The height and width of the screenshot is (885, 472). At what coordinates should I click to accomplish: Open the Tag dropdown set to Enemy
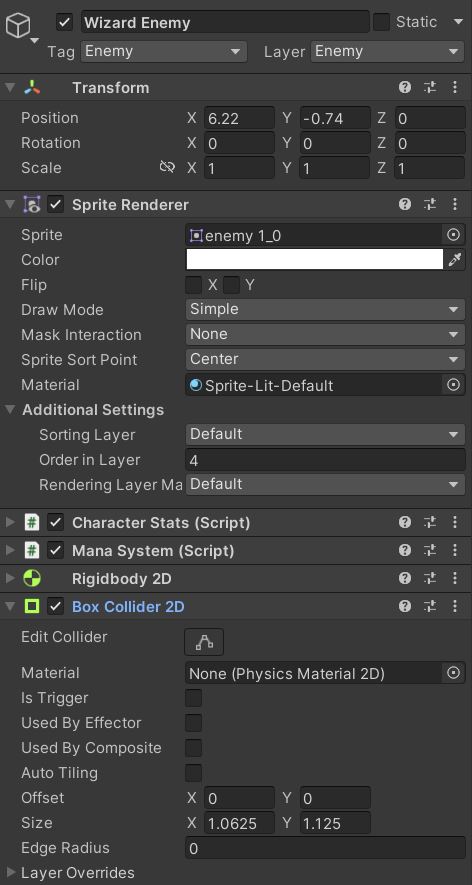(164, 51)
